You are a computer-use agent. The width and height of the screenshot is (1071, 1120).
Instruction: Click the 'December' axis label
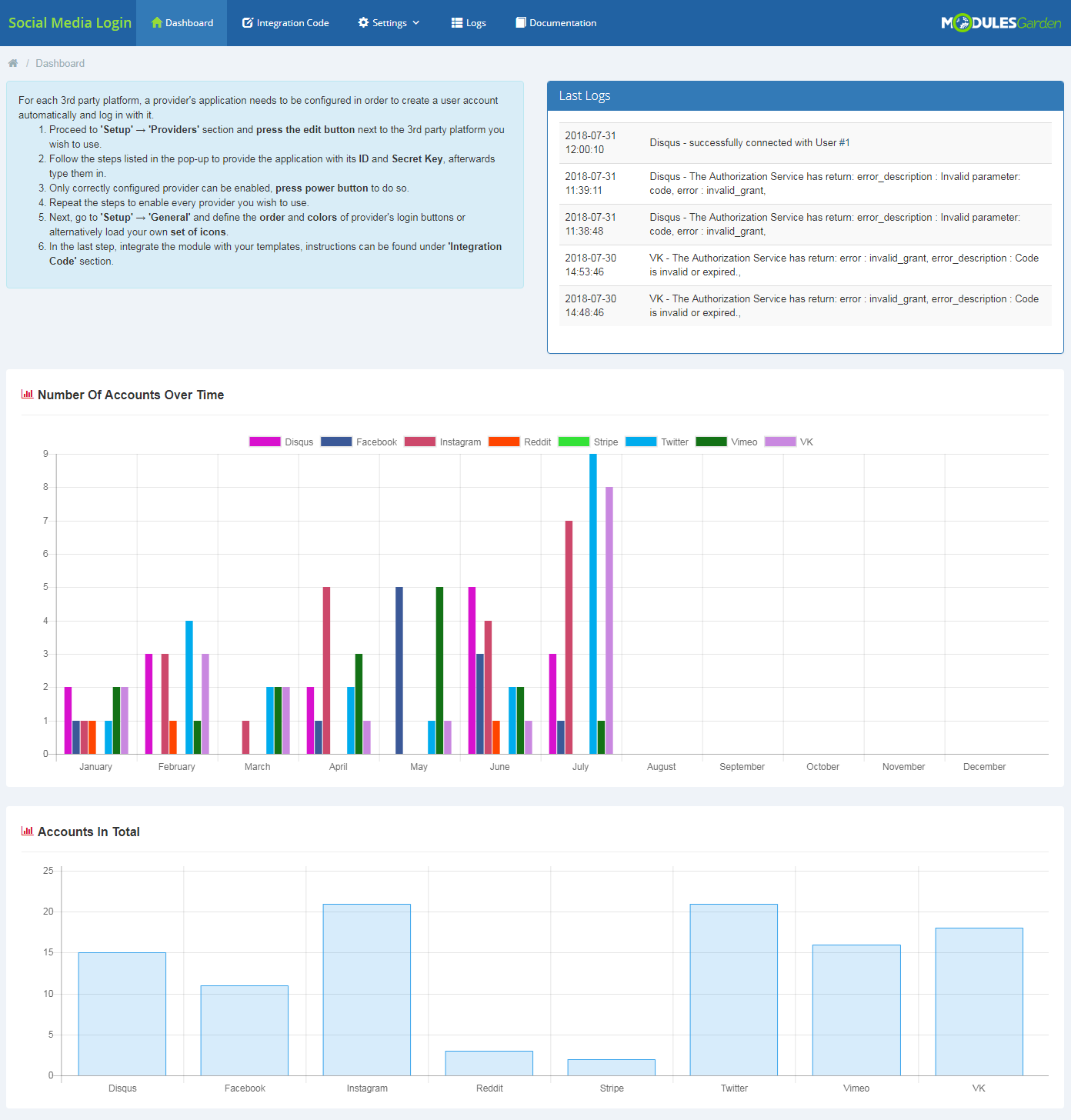pyautogui.click(x=985, y=767)
